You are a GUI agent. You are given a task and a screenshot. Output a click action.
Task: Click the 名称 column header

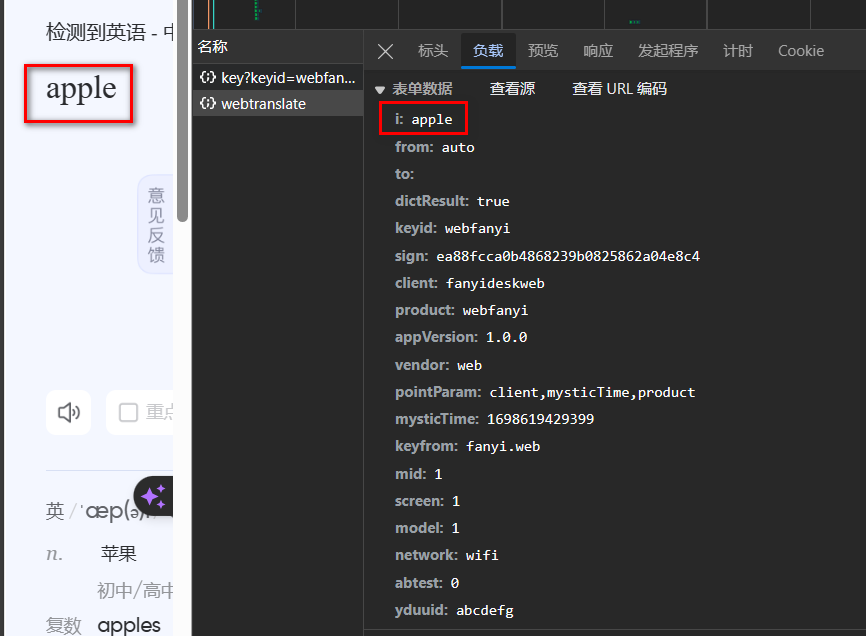coord(213,47)
